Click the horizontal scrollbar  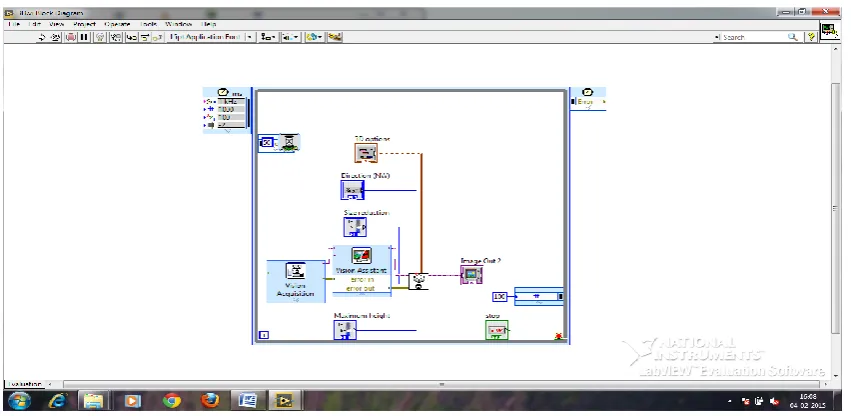pyautogui.click(x=442, y=385)
